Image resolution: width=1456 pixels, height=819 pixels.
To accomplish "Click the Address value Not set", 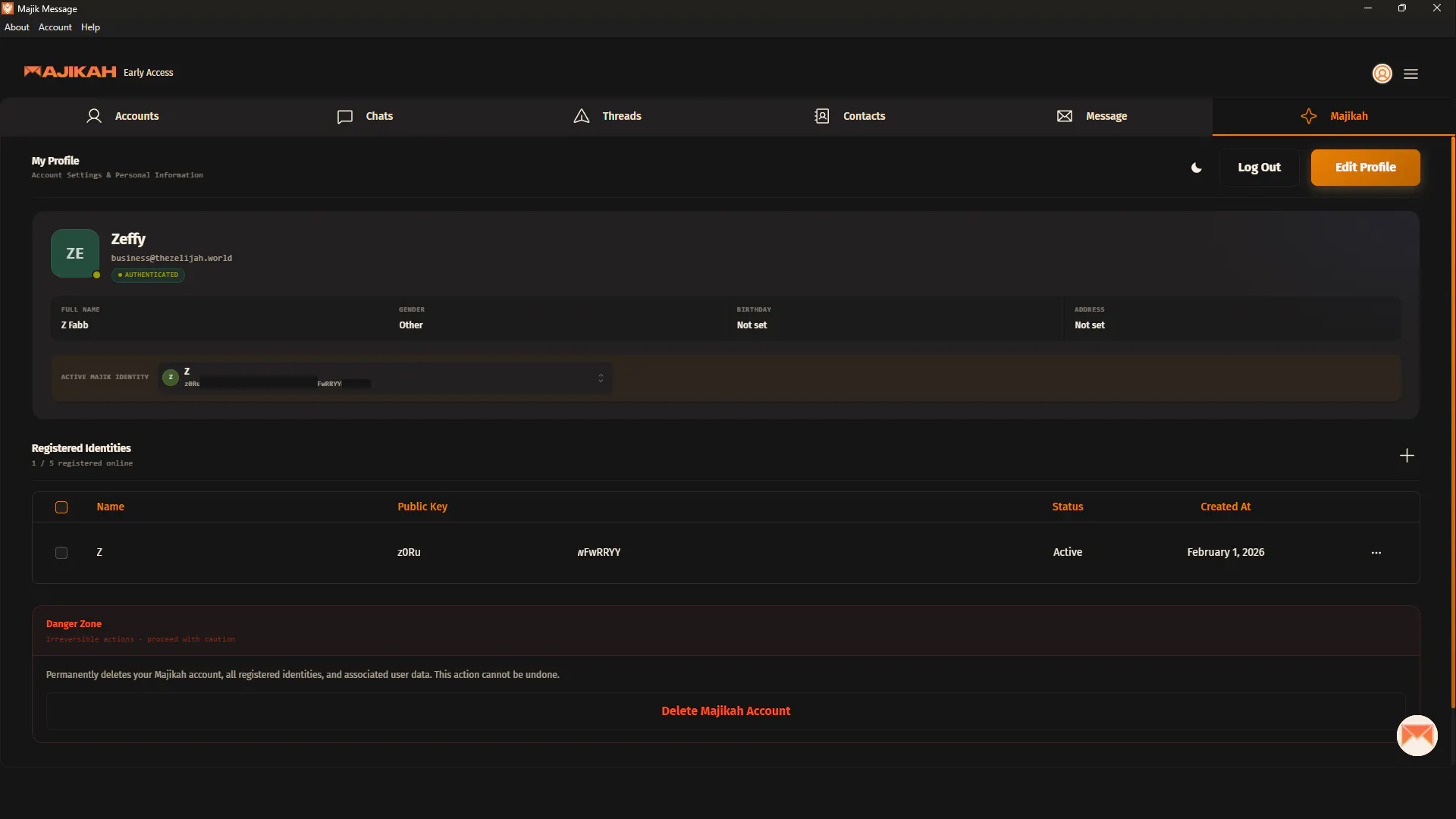I will pyautogui.click(x=1089, y=325).
